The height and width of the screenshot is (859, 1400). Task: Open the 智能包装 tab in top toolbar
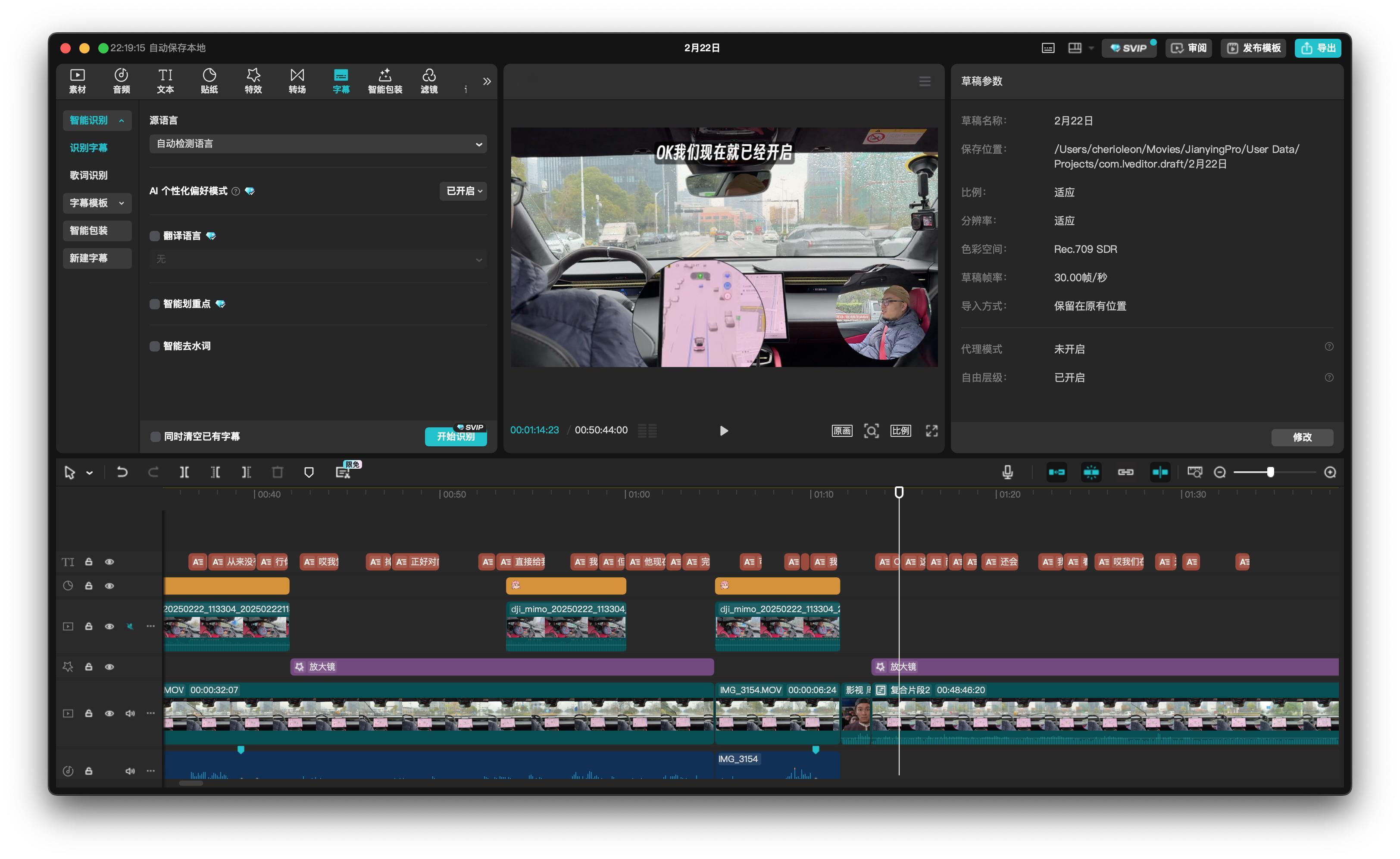pyautogui.click(x=385, y=81)
